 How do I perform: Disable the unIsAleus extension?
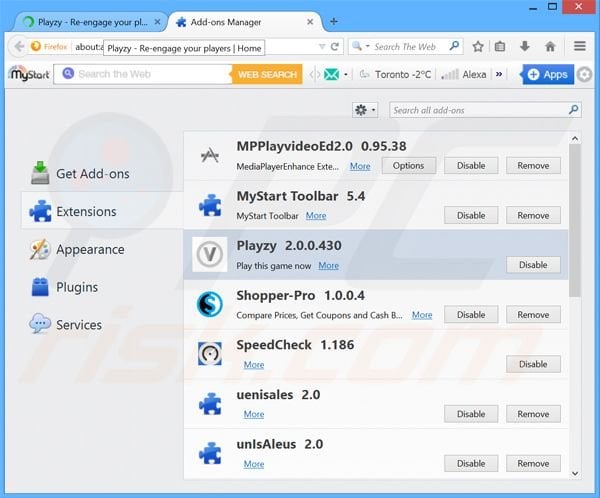point(471,463)
